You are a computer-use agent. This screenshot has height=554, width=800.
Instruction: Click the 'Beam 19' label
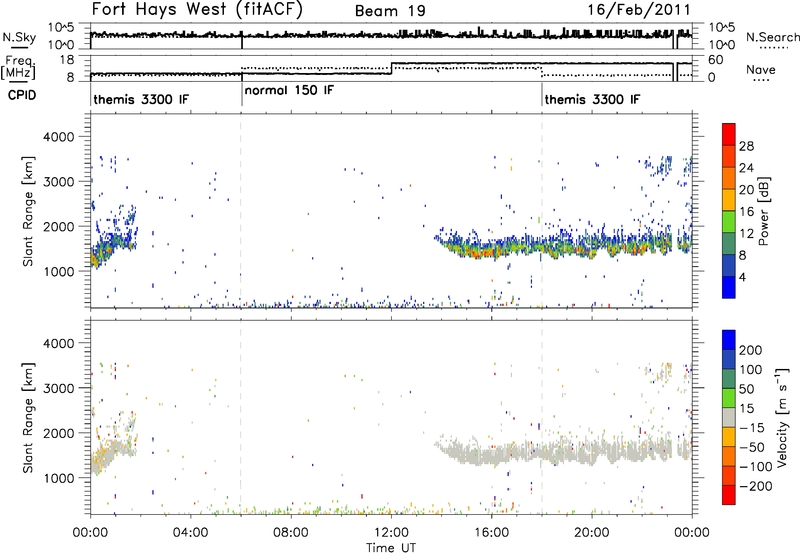coord(390,11)
